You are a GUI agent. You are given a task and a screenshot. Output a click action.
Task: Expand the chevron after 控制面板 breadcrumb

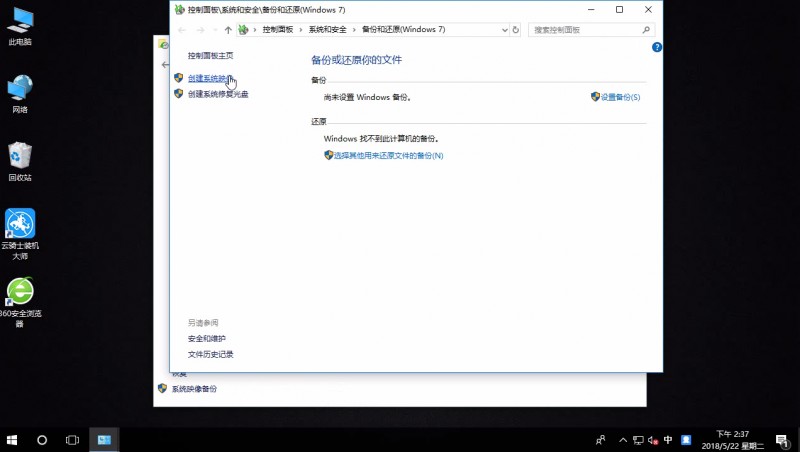[301, 30]
